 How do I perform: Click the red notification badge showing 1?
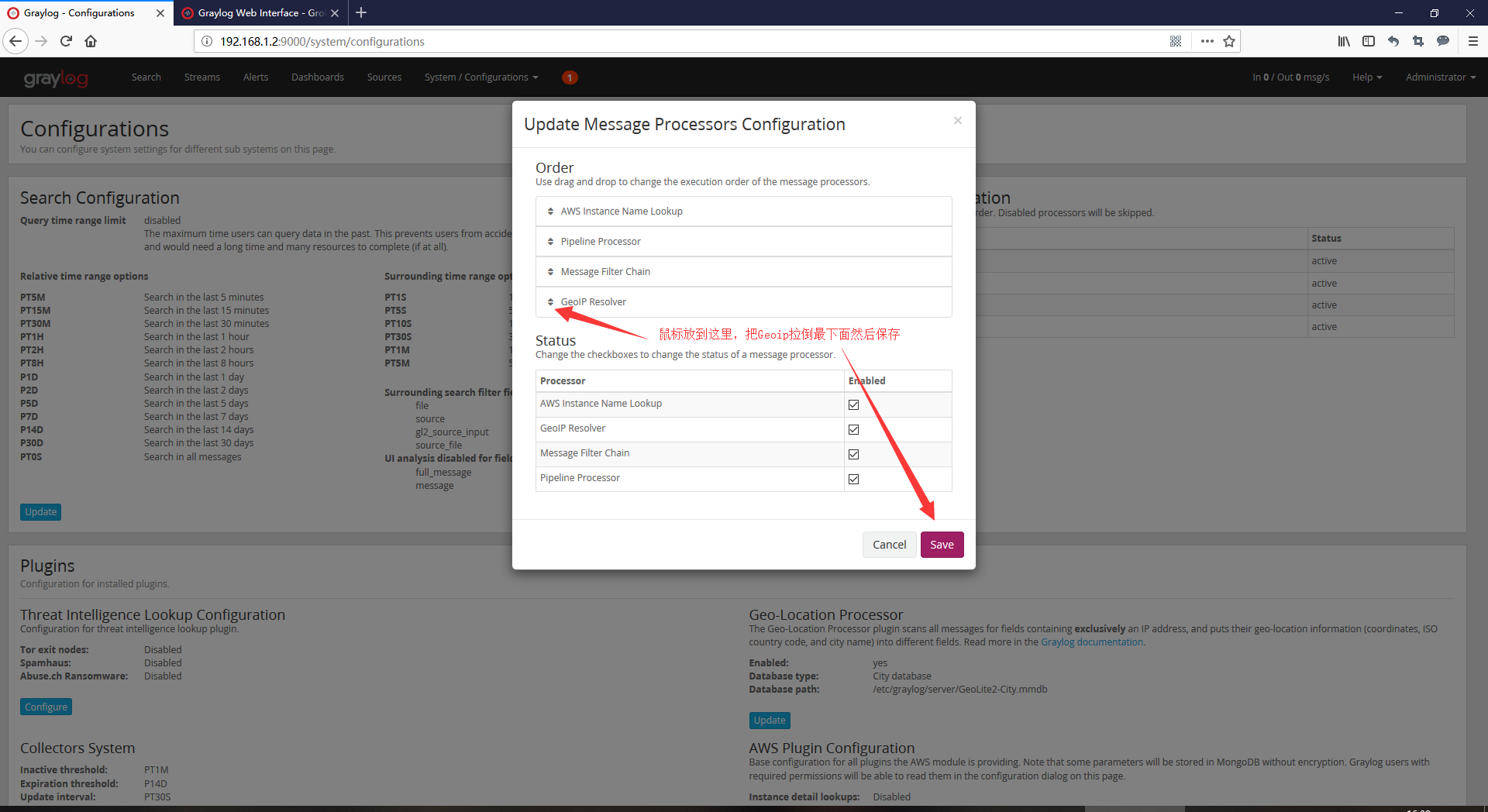click(570, 77)
